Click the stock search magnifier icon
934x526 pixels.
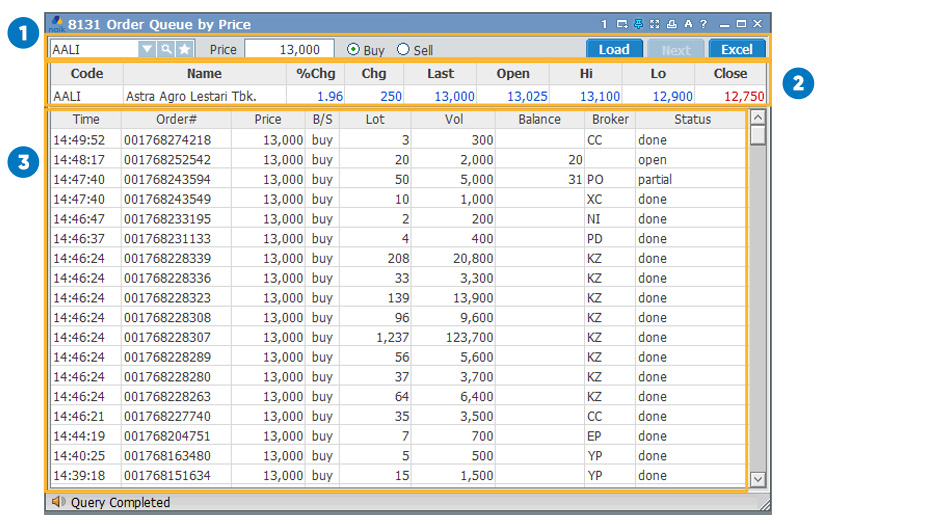[x=166, y=49]
